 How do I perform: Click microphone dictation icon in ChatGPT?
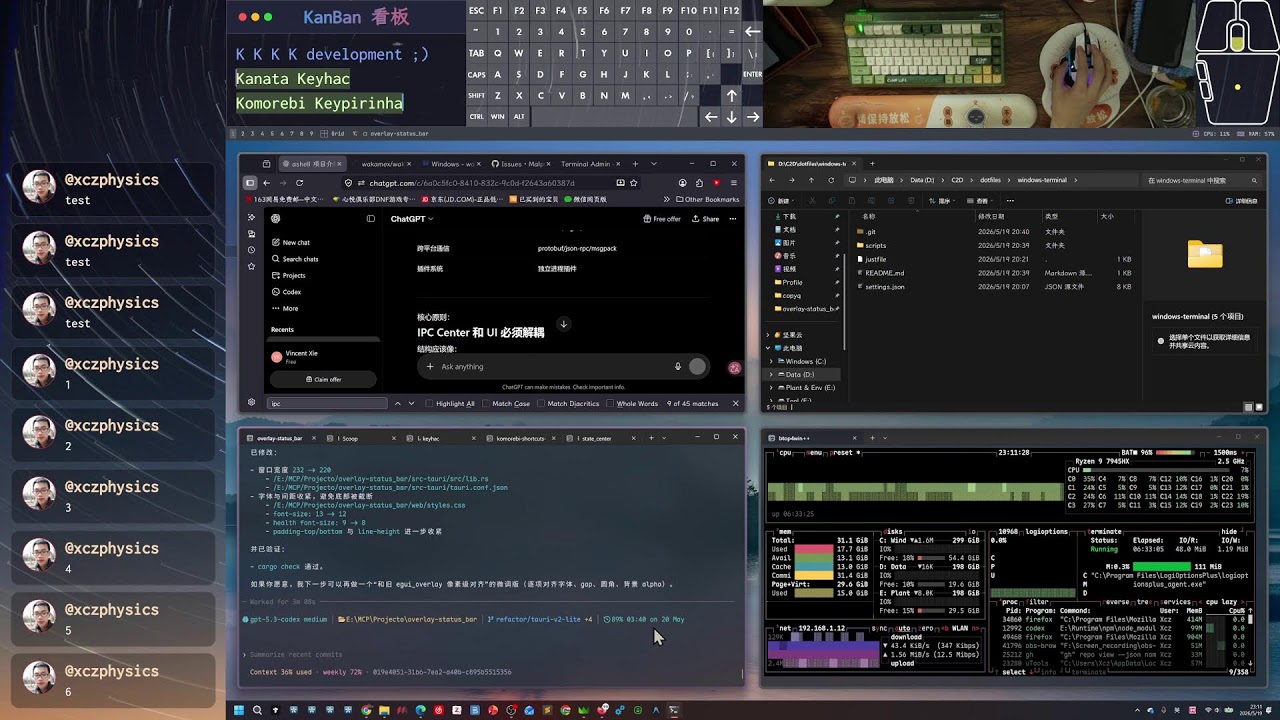[x=678, y=367]
